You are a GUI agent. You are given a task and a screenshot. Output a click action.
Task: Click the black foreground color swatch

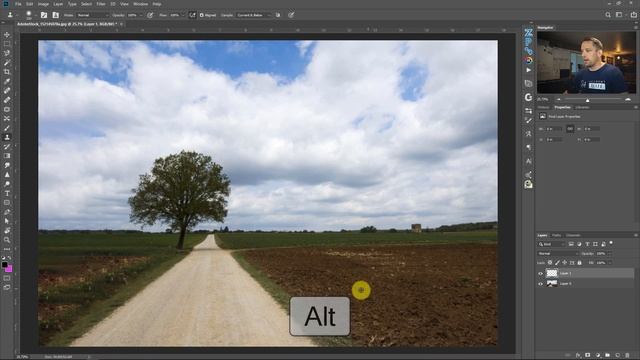click(x=4, y=264)
